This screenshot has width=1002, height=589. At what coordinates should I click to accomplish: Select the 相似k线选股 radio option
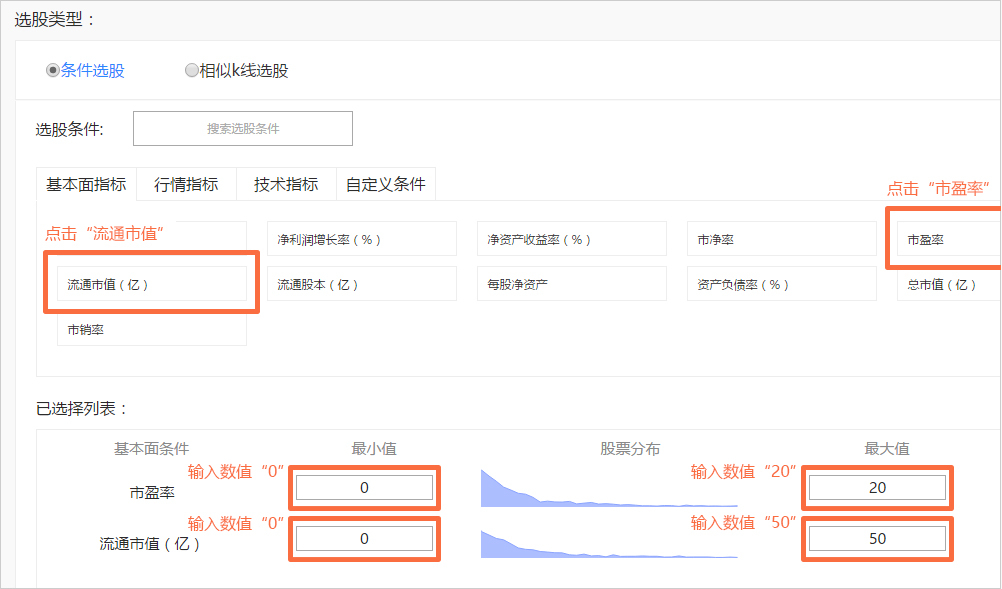pos(192,70)
